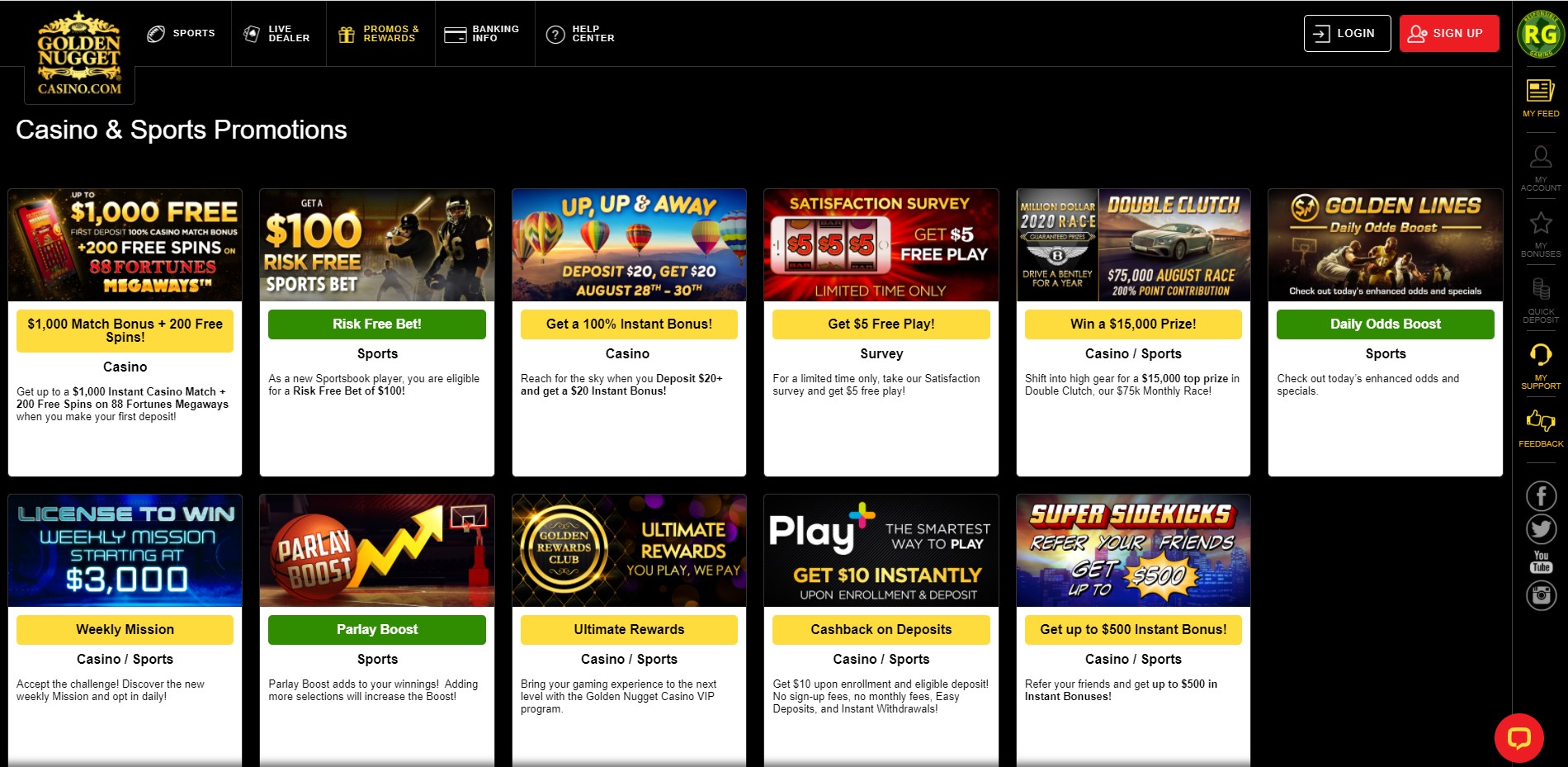Open the Double Clutch race banner

[1133, 245]
